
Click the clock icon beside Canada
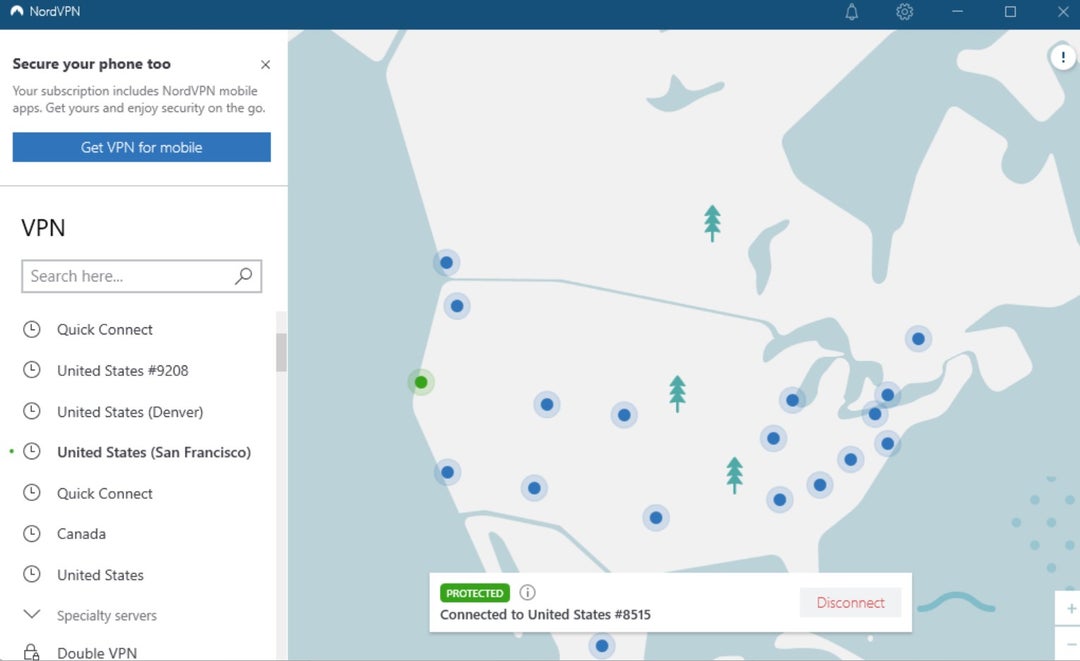tap(32, 534)
